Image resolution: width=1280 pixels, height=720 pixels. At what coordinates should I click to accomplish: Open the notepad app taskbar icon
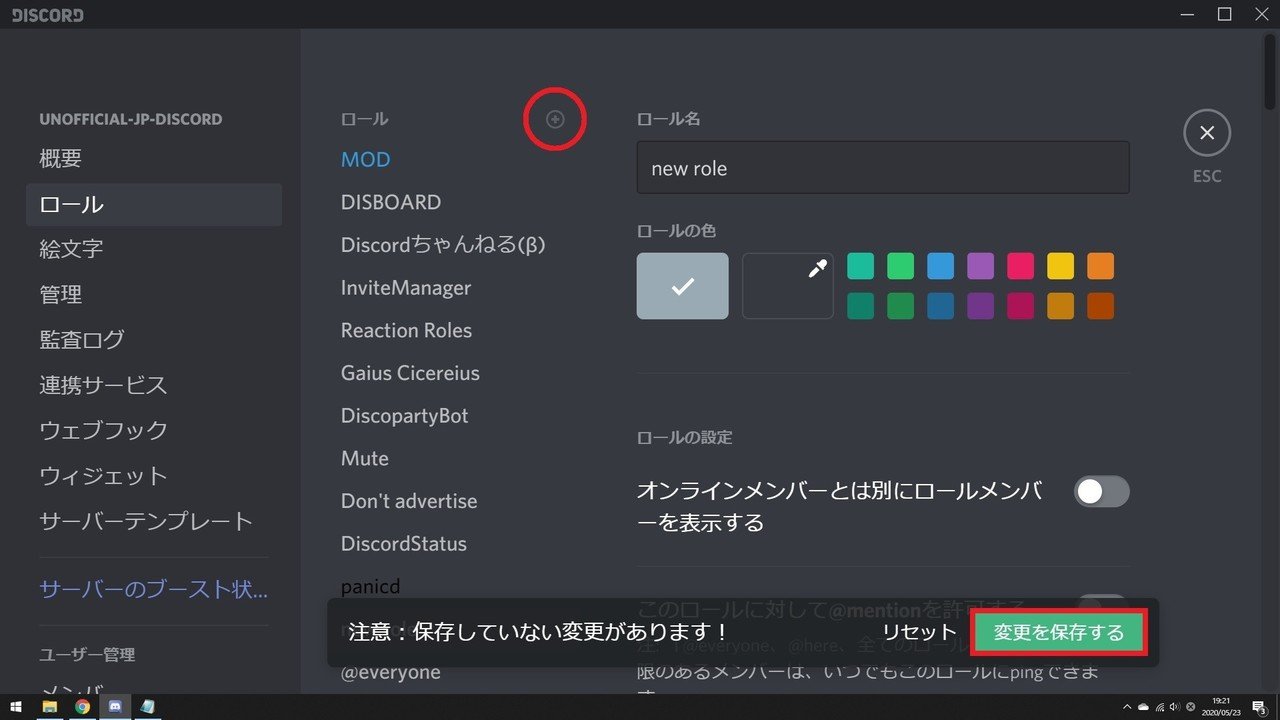[x=148, y=707]
